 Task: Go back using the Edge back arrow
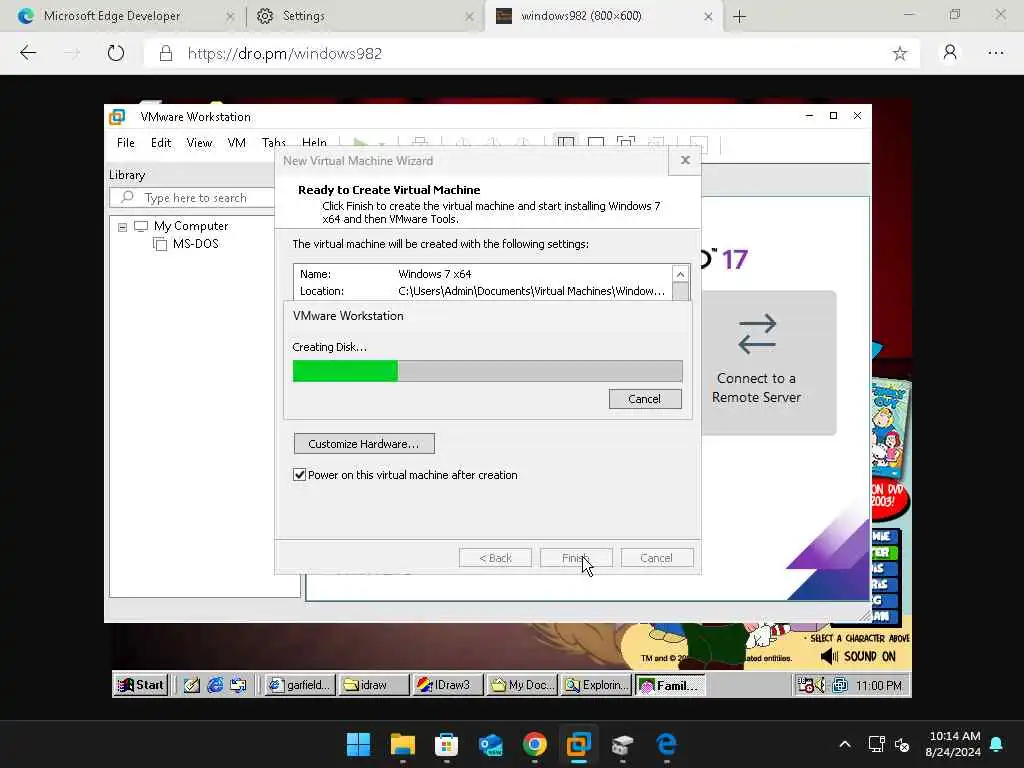28,53
